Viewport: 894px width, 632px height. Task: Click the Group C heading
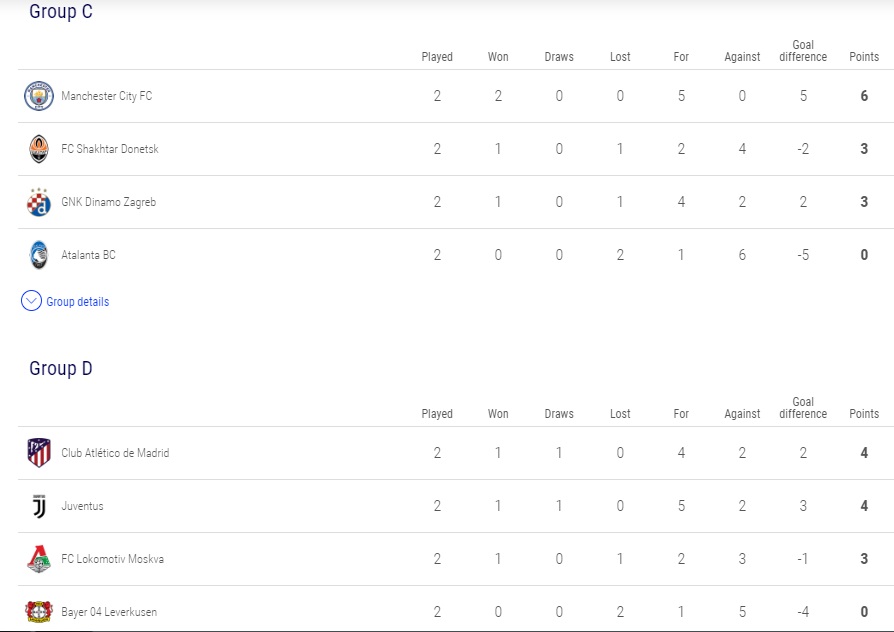(x=61, y=12)
